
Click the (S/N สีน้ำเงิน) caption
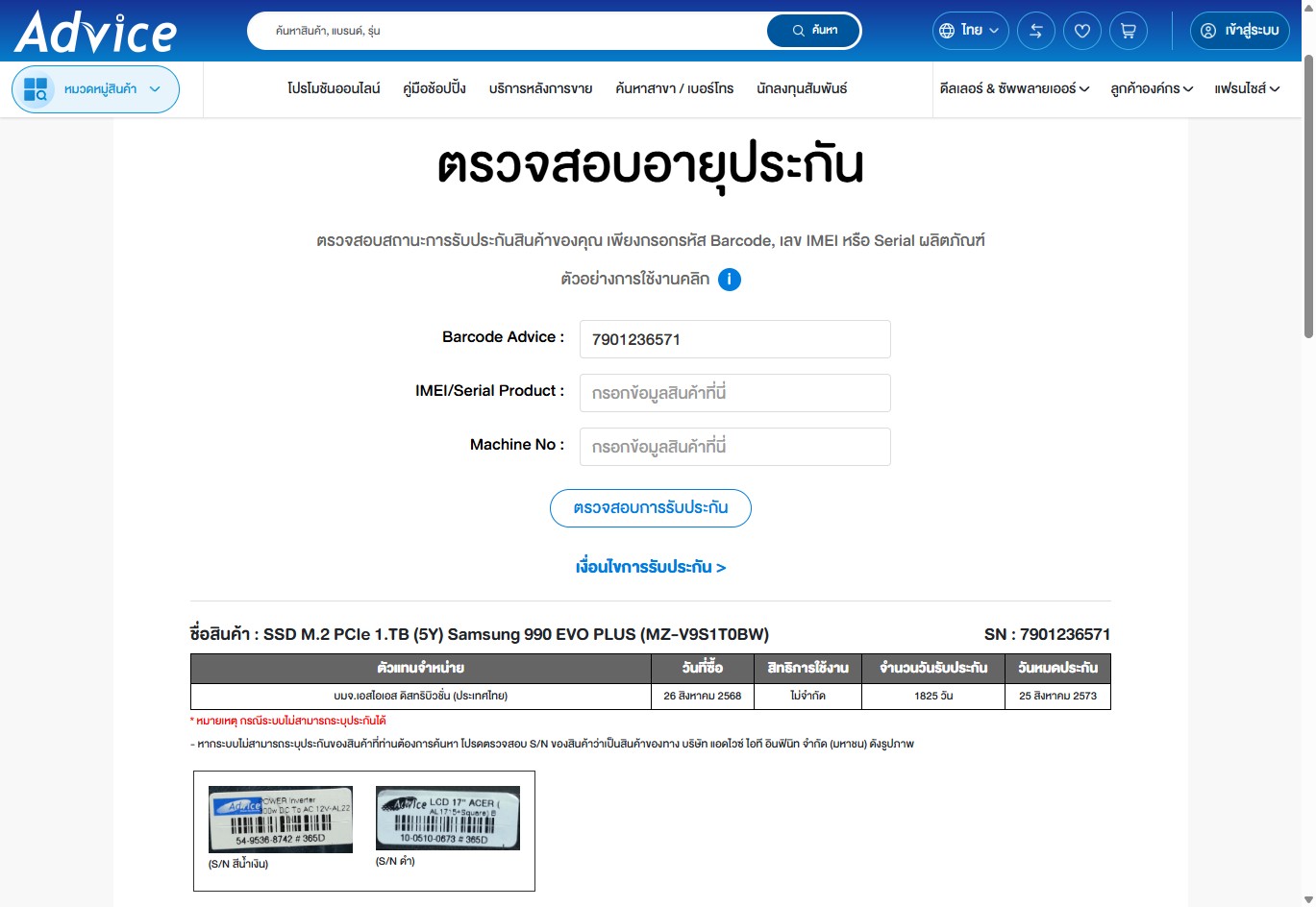pos(238,864)
